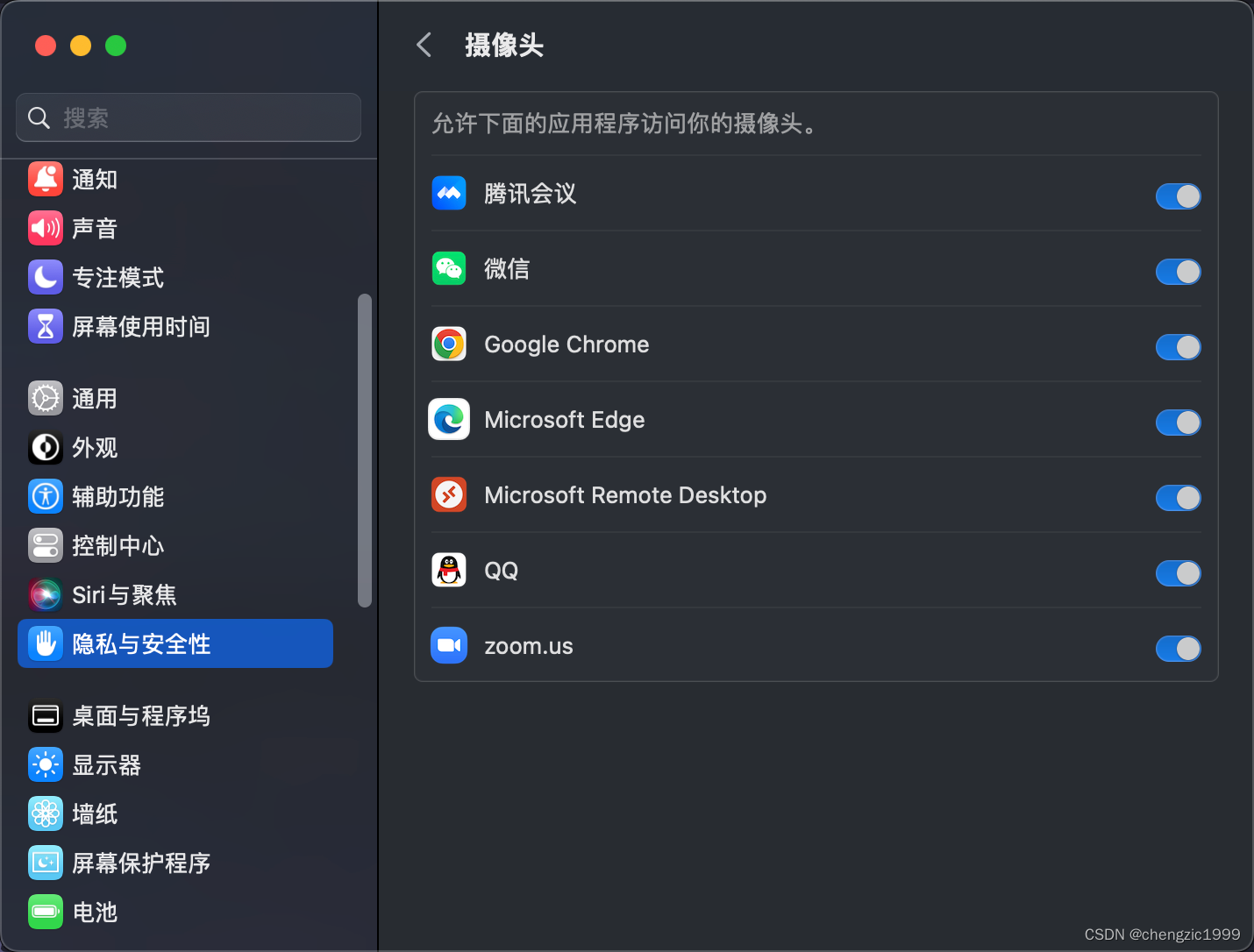Click the Google Chrome app icon
Image resolution: width=1254 pixels, height=952 pixels.
(x=449, y=344)
